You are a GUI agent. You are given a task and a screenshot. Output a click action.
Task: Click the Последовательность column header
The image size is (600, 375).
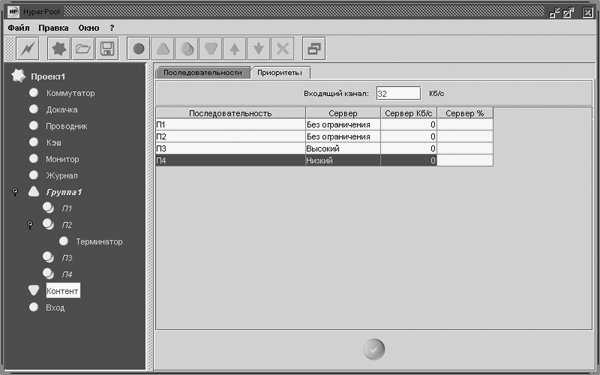pyautogui.click(x=230, y=113)
